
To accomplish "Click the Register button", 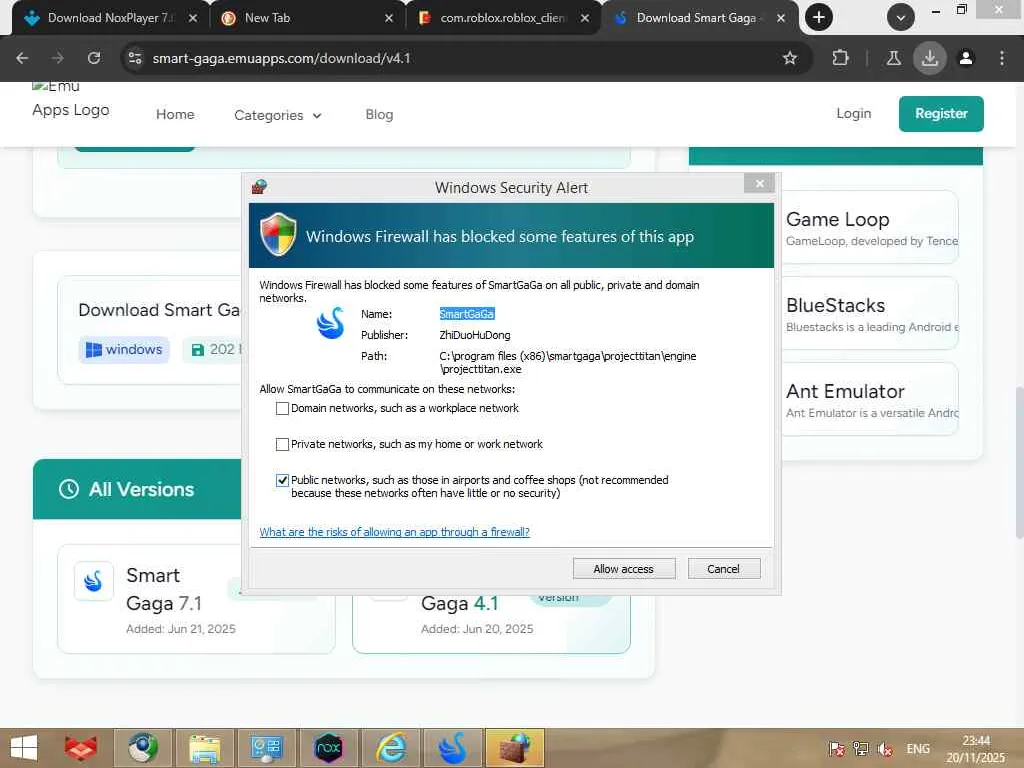I will (941, 114).
